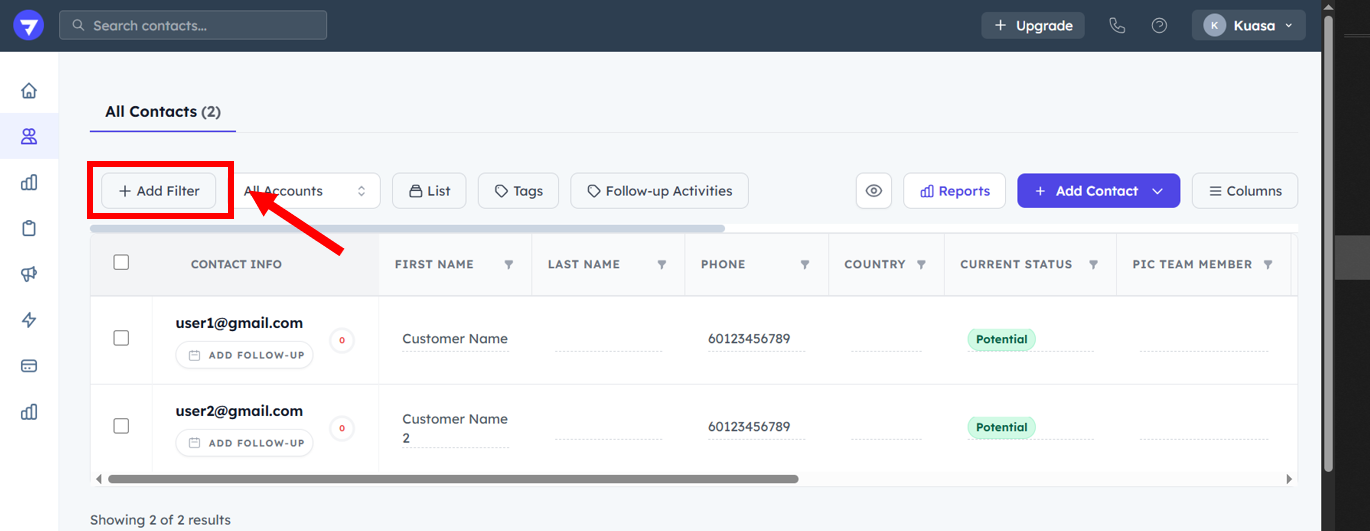Open the Reports button
Screen dimensions: 1370x531
point(954,191)
